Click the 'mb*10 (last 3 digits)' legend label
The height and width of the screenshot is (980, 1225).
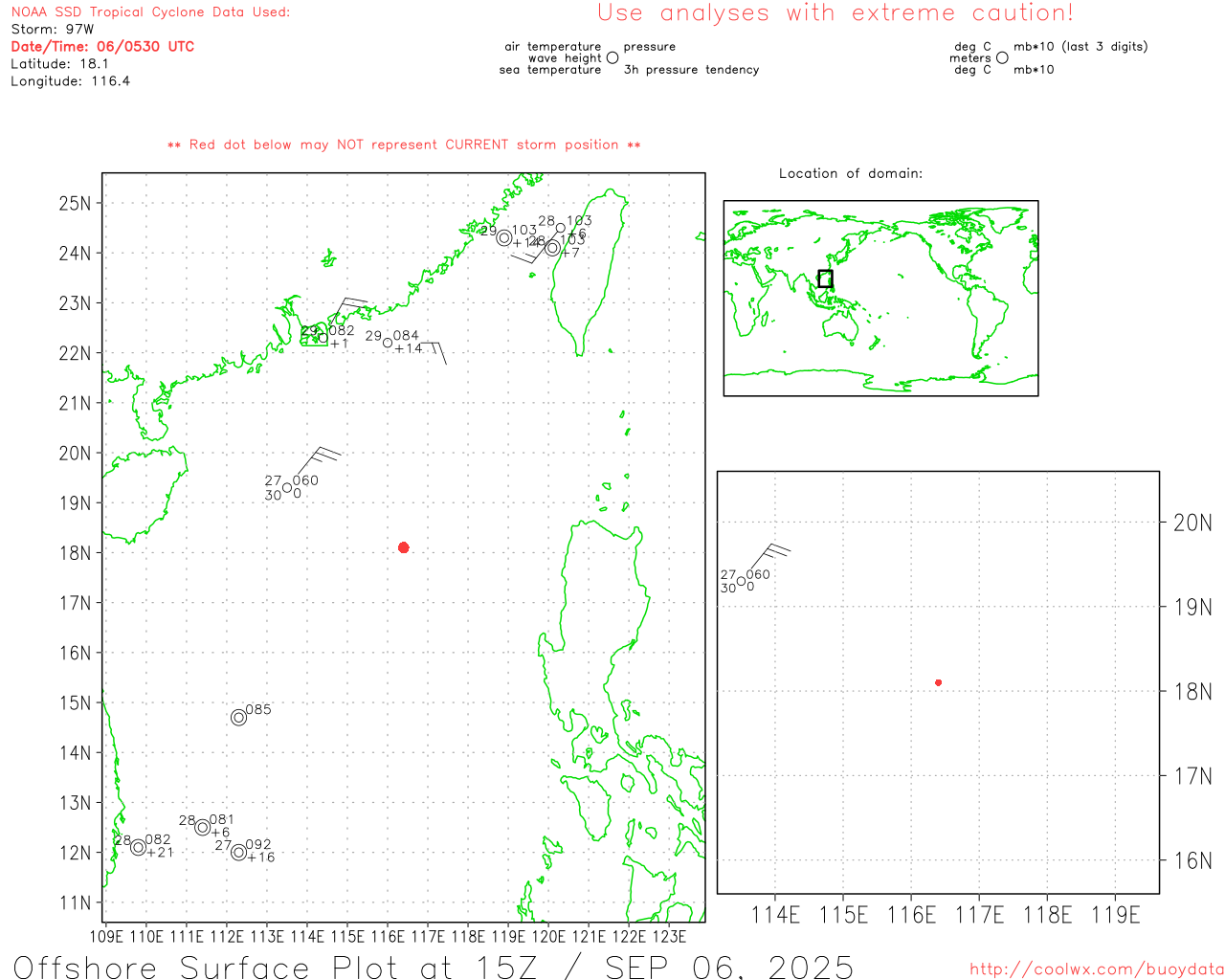click(x=1080, y=46)
